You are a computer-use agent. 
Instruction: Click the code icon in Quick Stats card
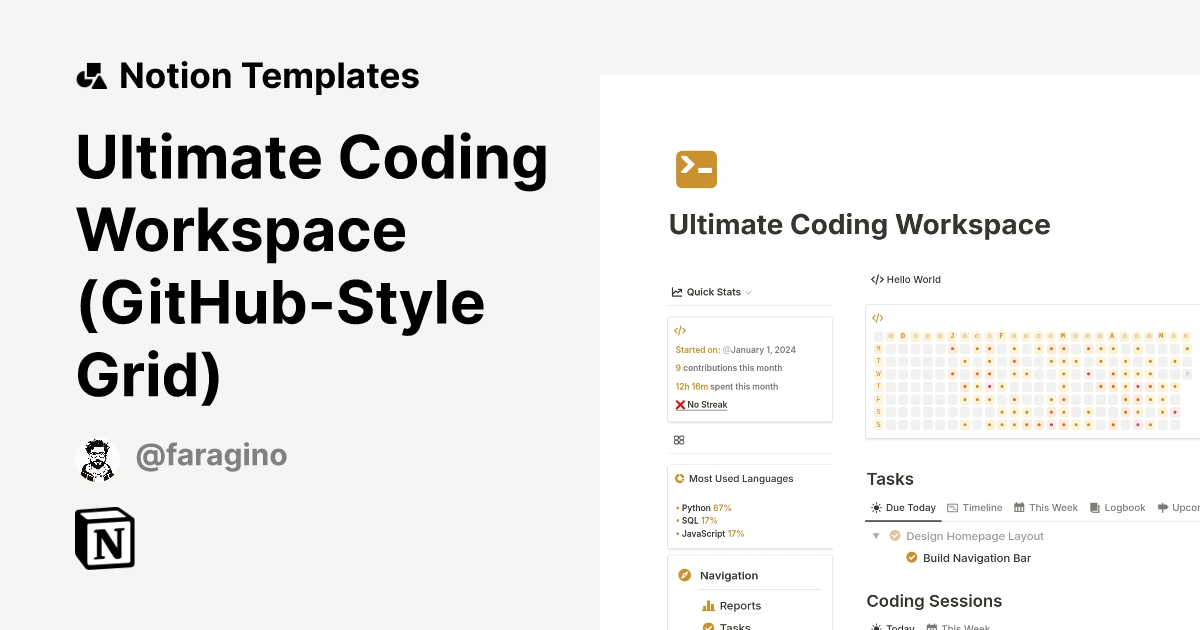pyautogui.click(x=680, y=330)
